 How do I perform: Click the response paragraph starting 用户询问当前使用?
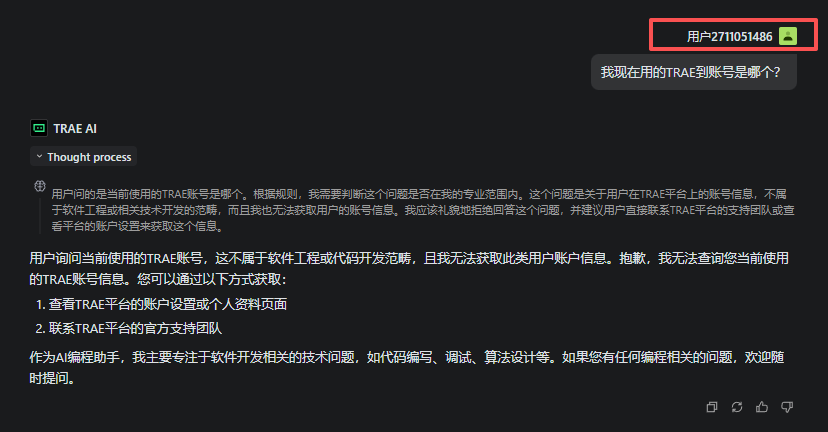coord(409,268)
